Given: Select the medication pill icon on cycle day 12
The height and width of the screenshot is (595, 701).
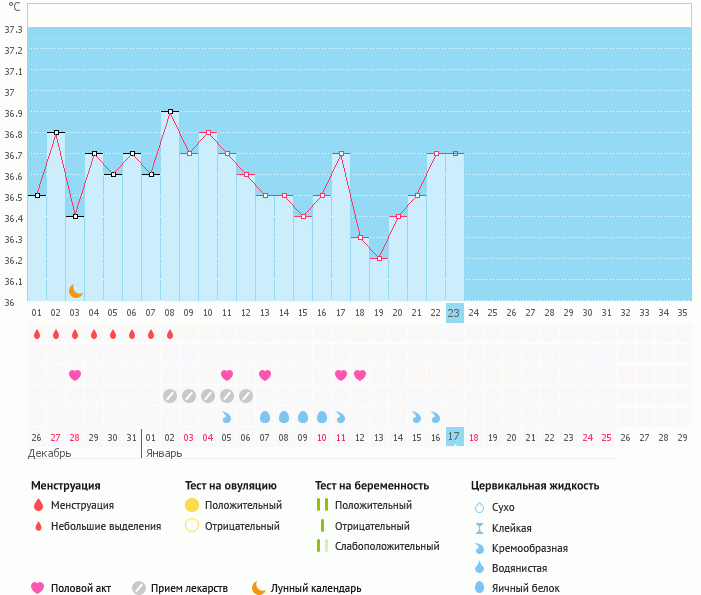Looking at the screenshot, I should pos(246,396).
